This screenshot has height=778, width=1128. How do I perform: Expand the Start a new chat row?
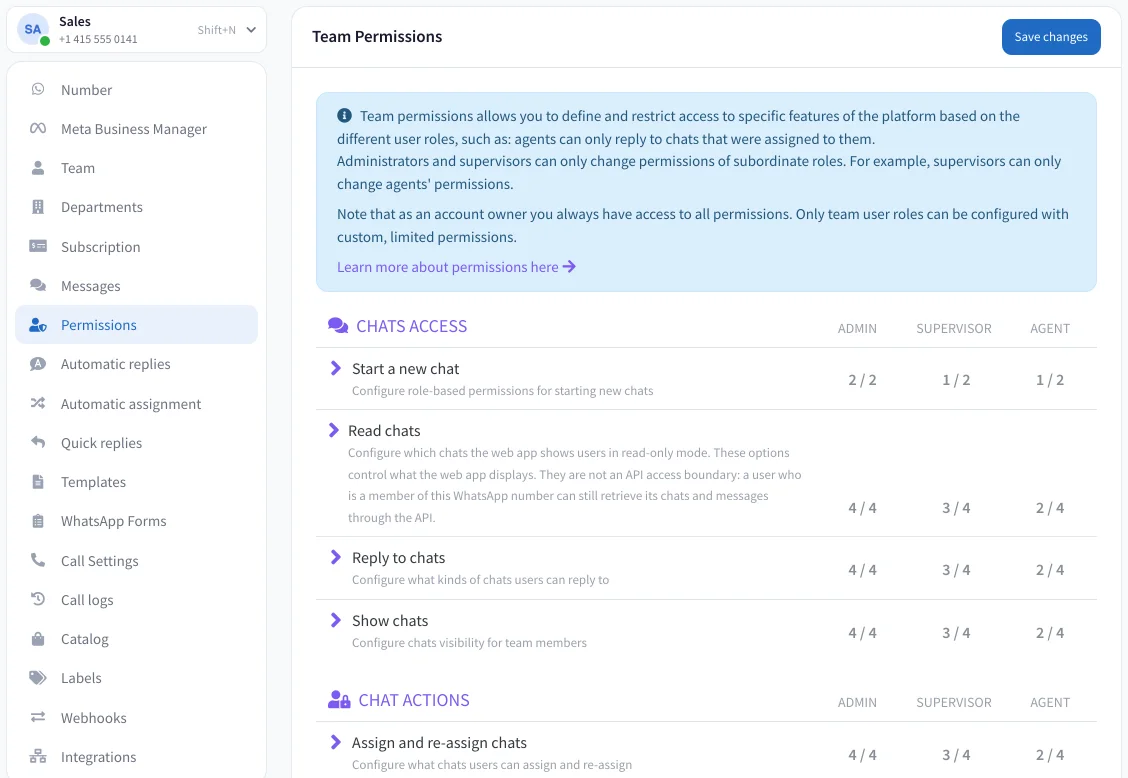[x=335, y=368]
